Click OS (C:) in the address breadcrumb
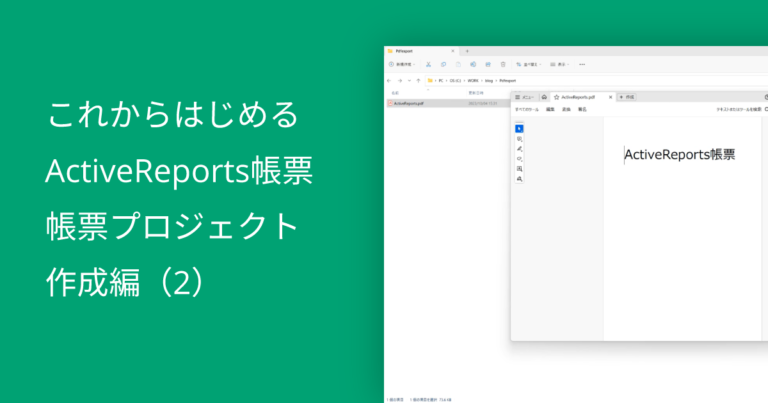This screenshot has height=403, width=768. (456, 81)
